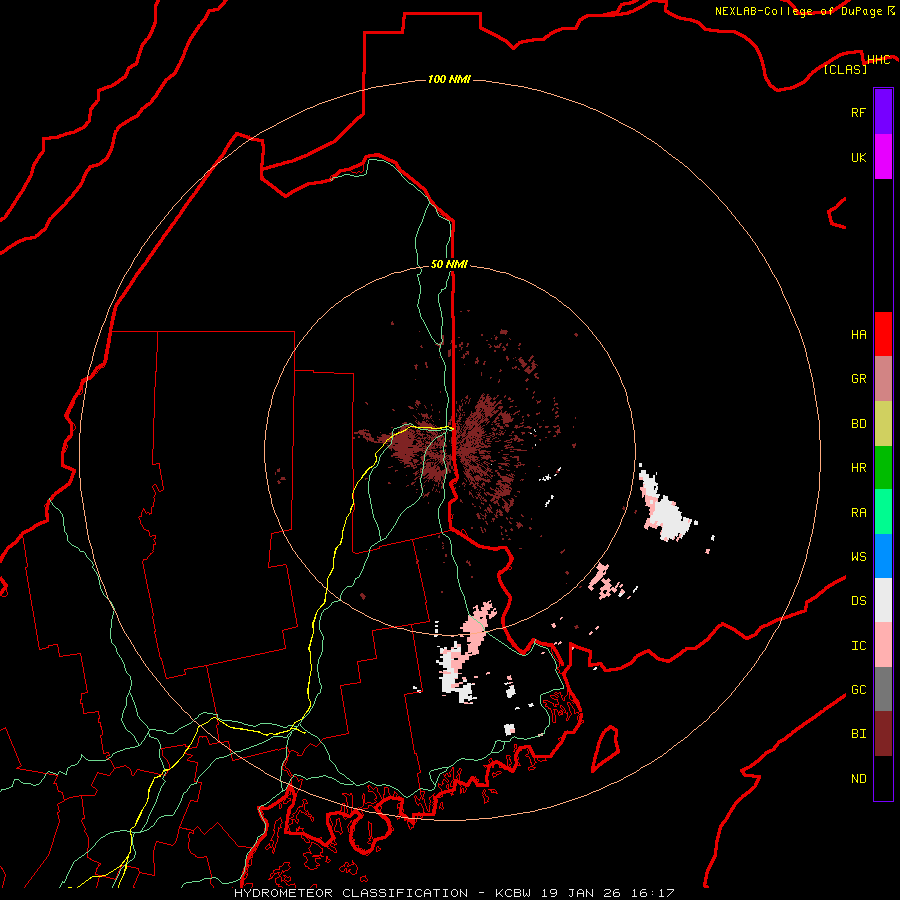Click the 16:17 timestamp text
The height and width of the screenshot is (900, 900).
pyautogui.click(x=654, y=893)
